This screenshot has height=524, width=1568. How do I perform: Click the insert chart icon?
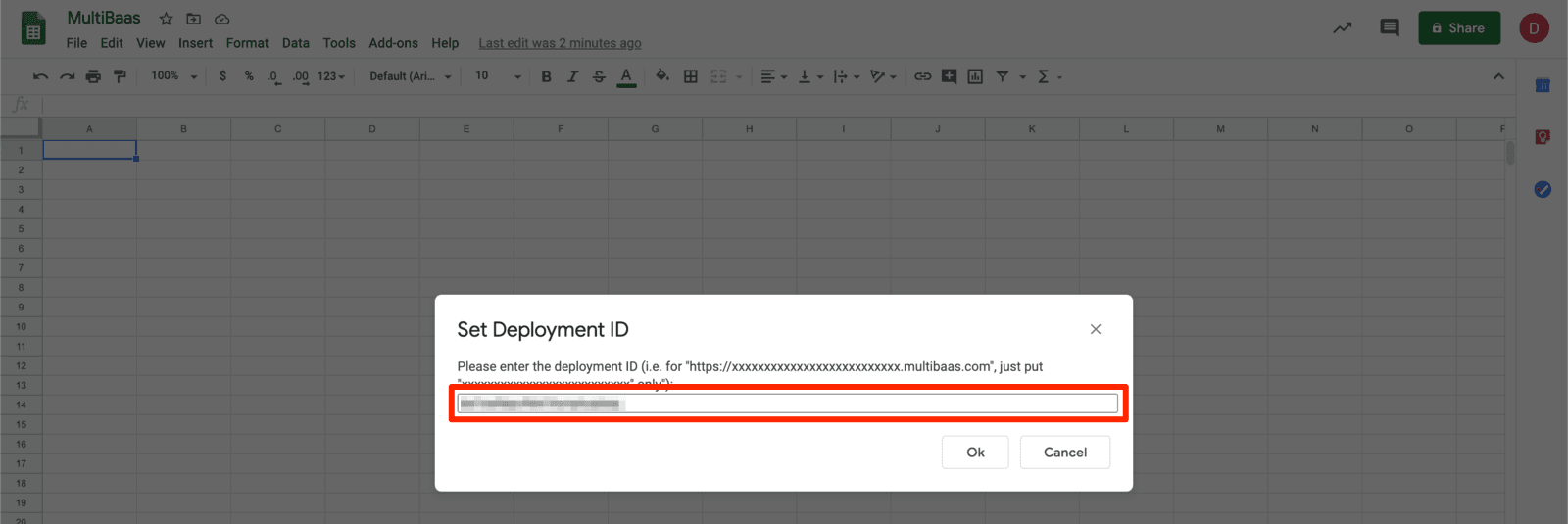(x=975, y=76)
